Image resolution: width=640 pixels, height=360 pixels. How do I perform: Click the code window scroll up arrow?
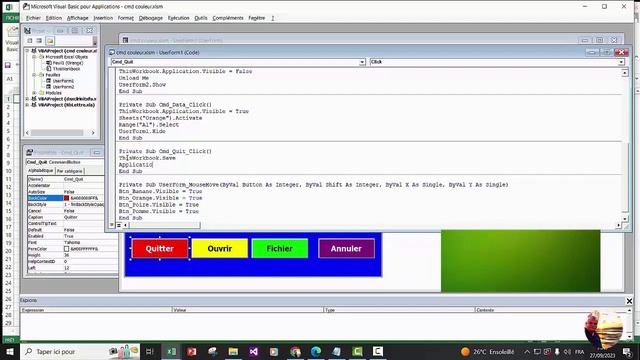pos(624,73)
